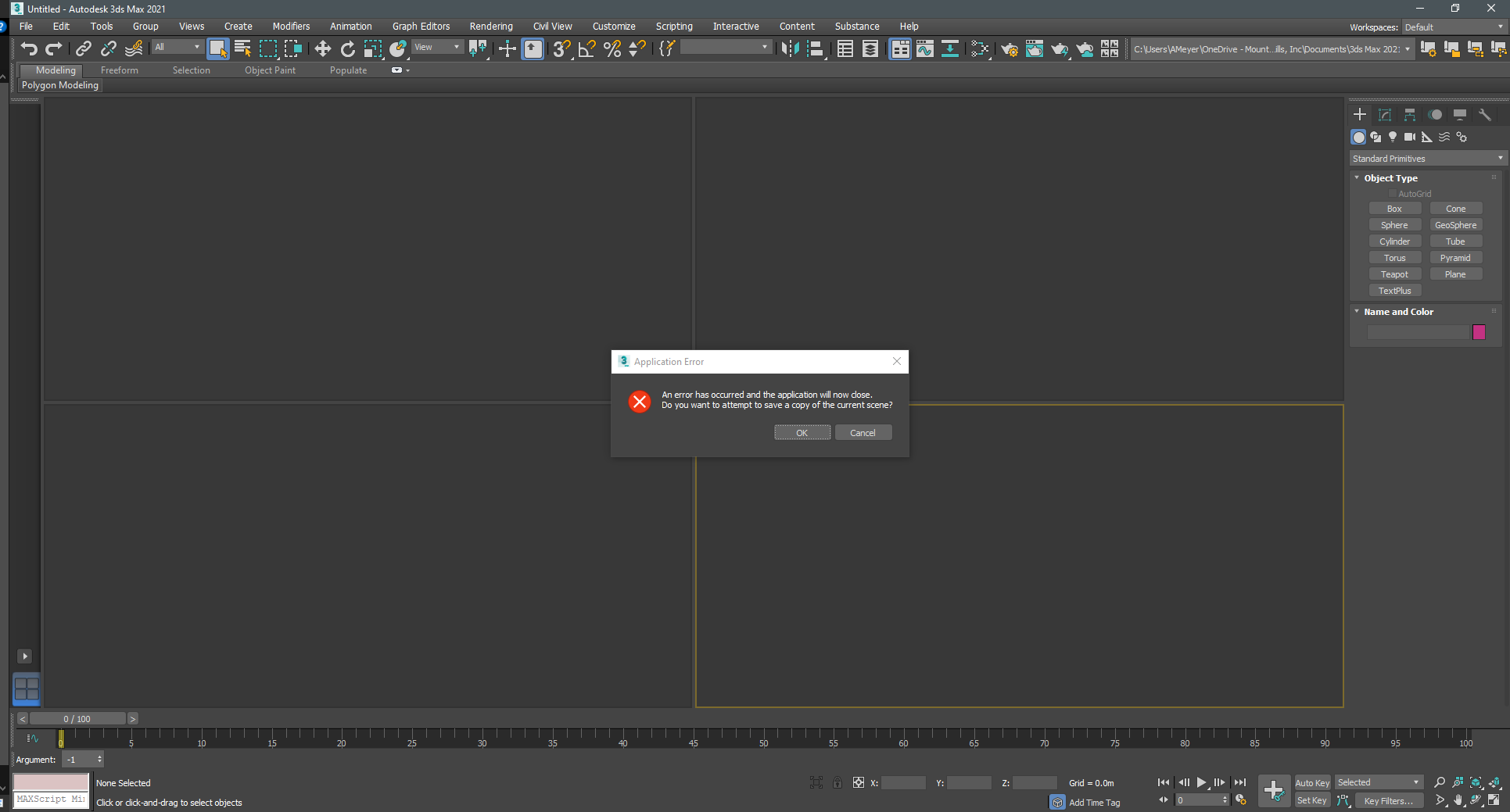Switch to the Modify panel tab
The width and height of the screenshot is (1510, 812).
click(1385, 114)
